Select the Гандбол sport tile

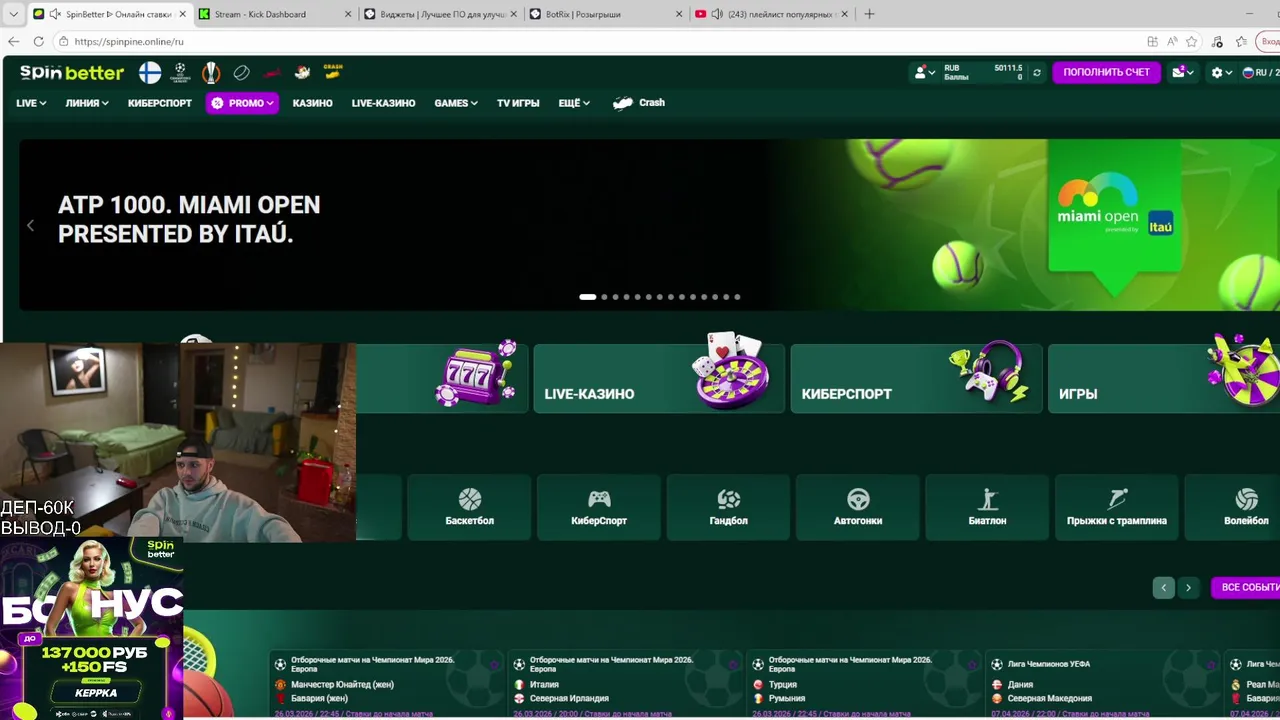[x=728, y=507]
